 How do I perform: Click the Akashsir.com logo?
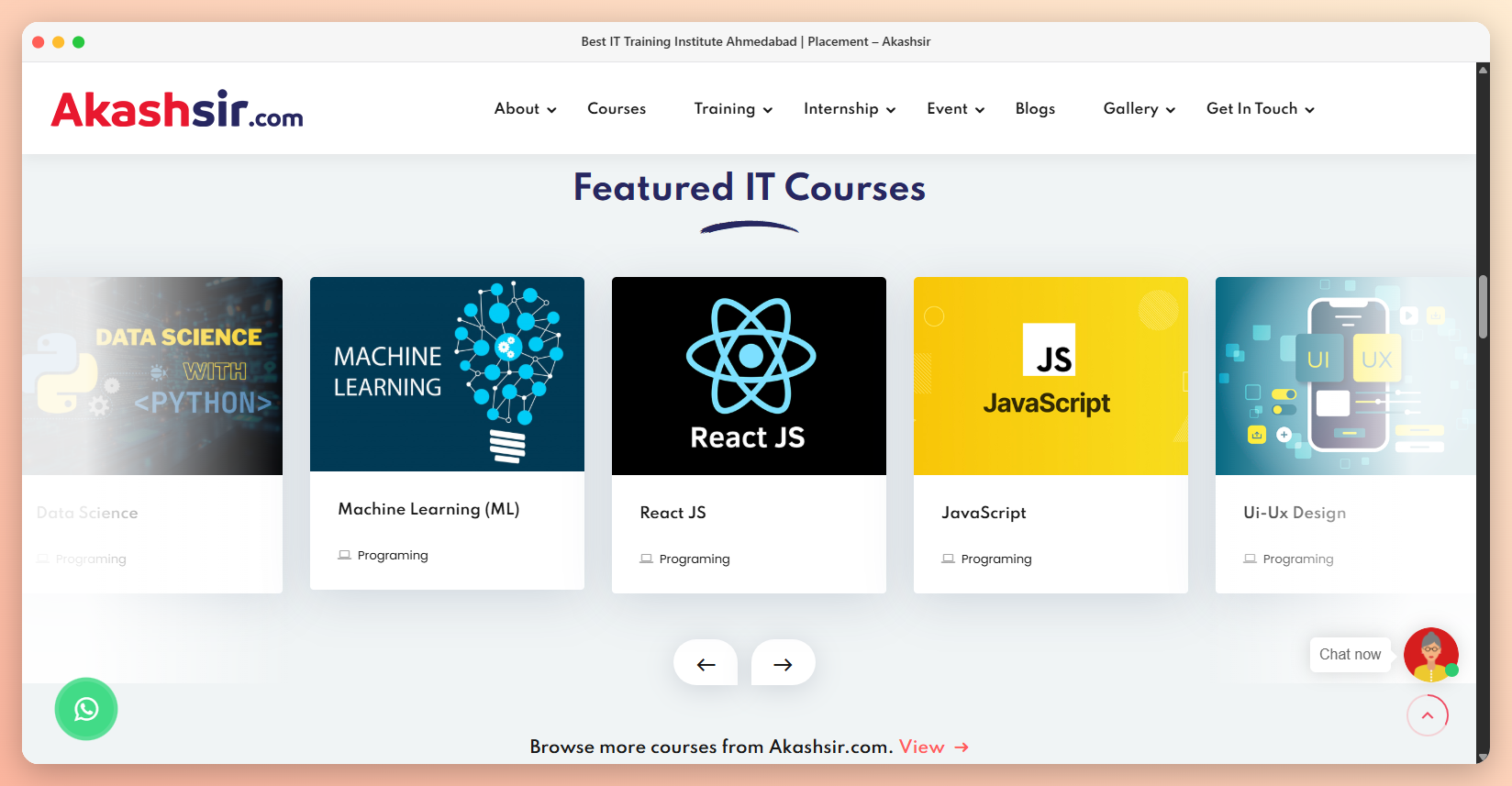tap(177, 109)
